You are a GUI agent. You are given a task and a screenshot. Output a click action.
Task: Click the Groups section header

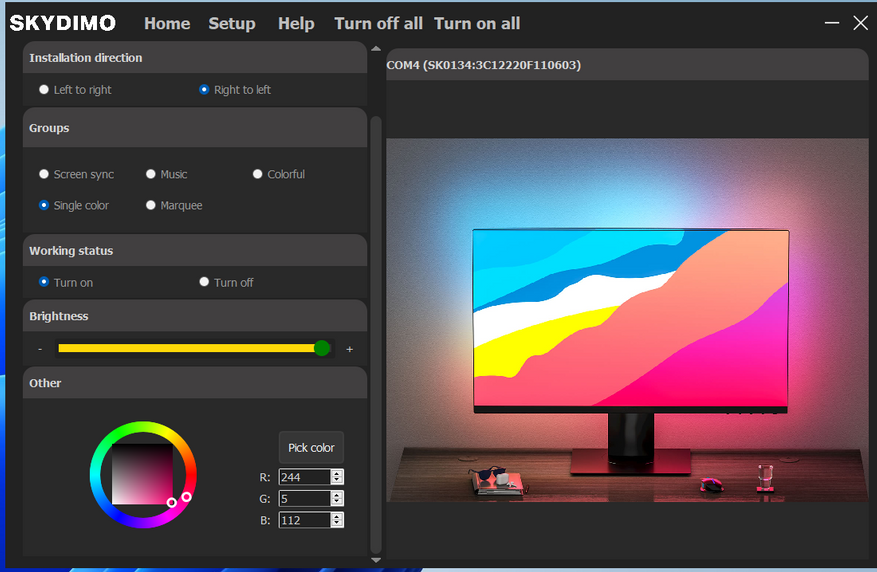(195, 128)
